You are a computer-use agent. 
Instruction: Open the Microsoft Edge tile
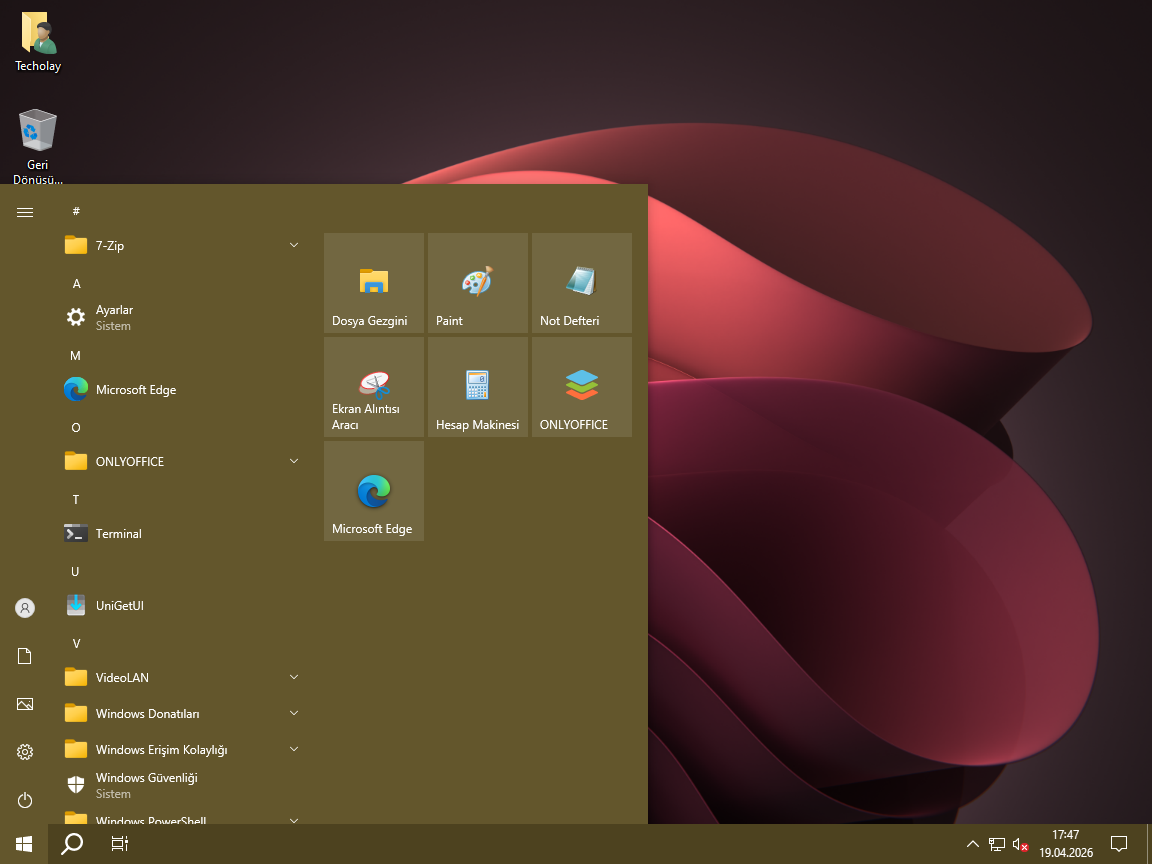[x=374, y=491]
